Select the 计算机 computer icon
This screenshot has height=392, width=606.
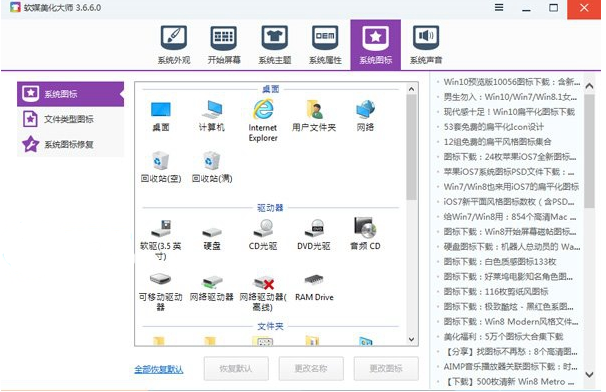click(x=211, y=116)
